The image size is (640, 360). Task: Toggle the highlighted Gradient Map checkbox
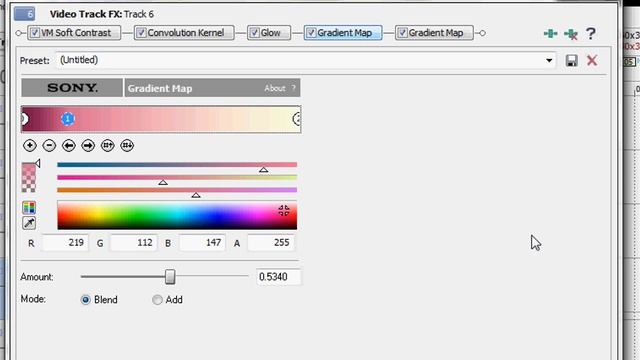point(311,33)
